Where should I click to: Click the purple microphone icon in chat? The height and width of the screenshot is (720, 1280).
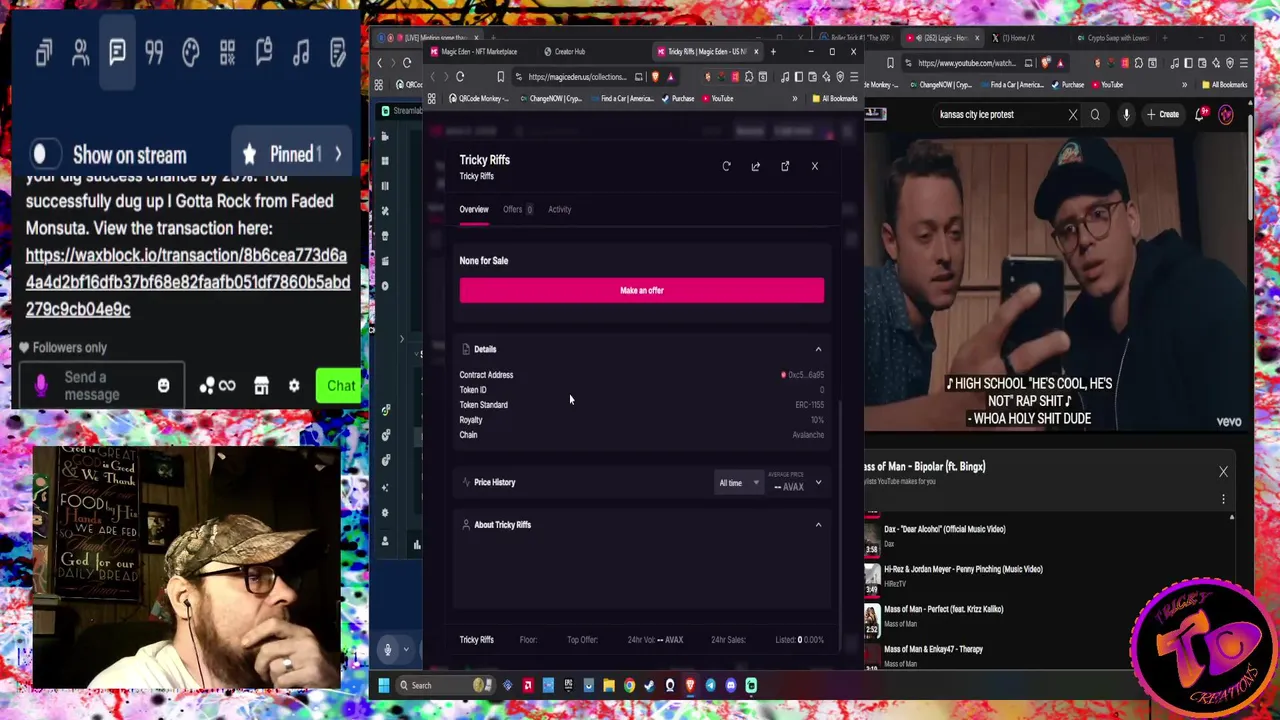tap(41, 386)
